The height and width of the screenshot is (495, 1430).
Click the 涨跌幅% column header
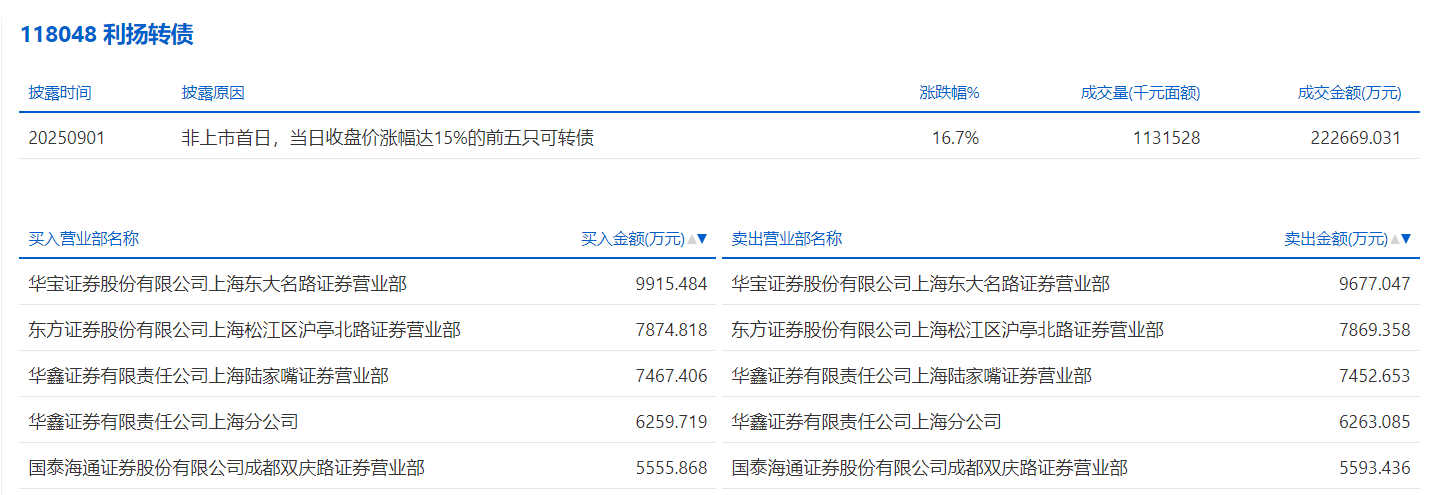(949, 93)
